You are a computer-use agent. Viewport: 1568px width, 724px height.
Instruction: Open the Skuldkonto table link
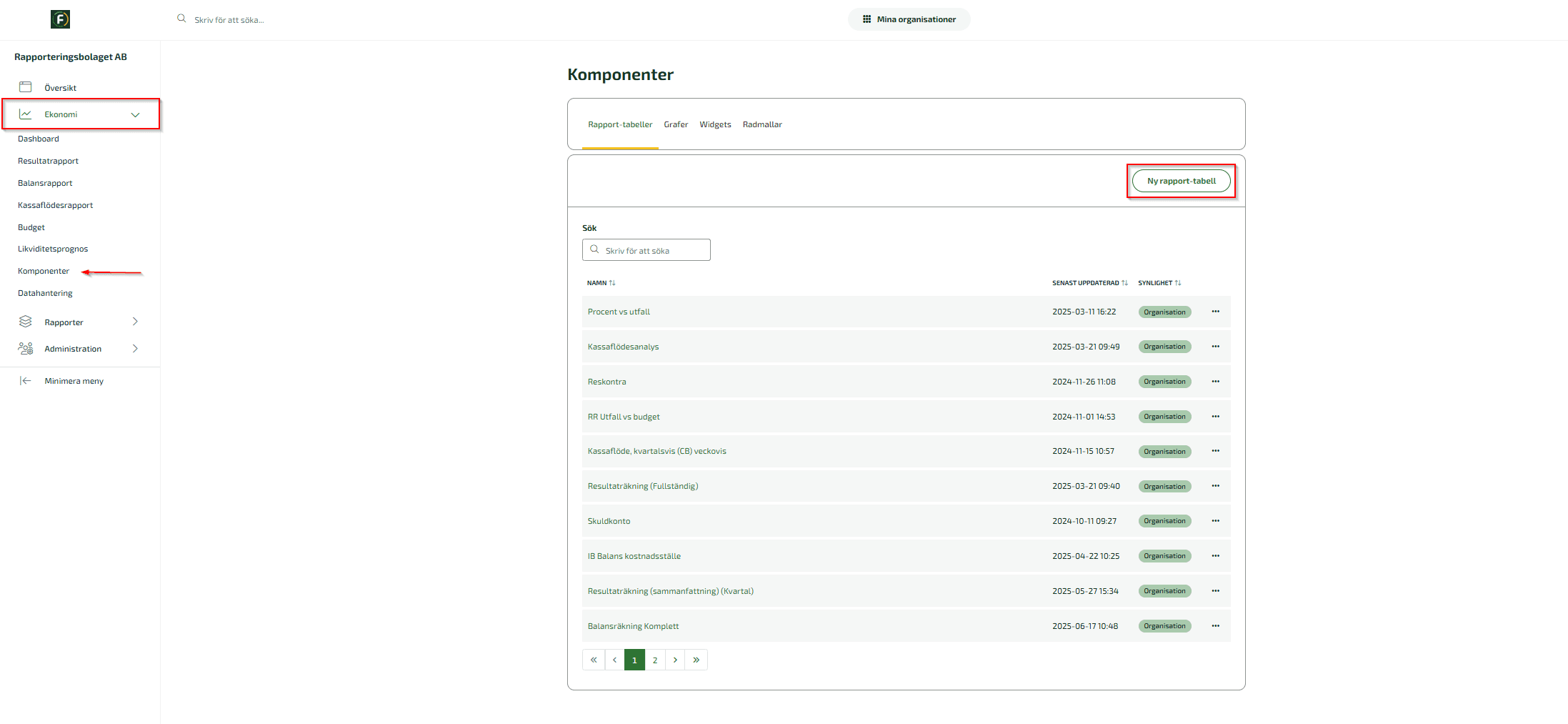609,521
